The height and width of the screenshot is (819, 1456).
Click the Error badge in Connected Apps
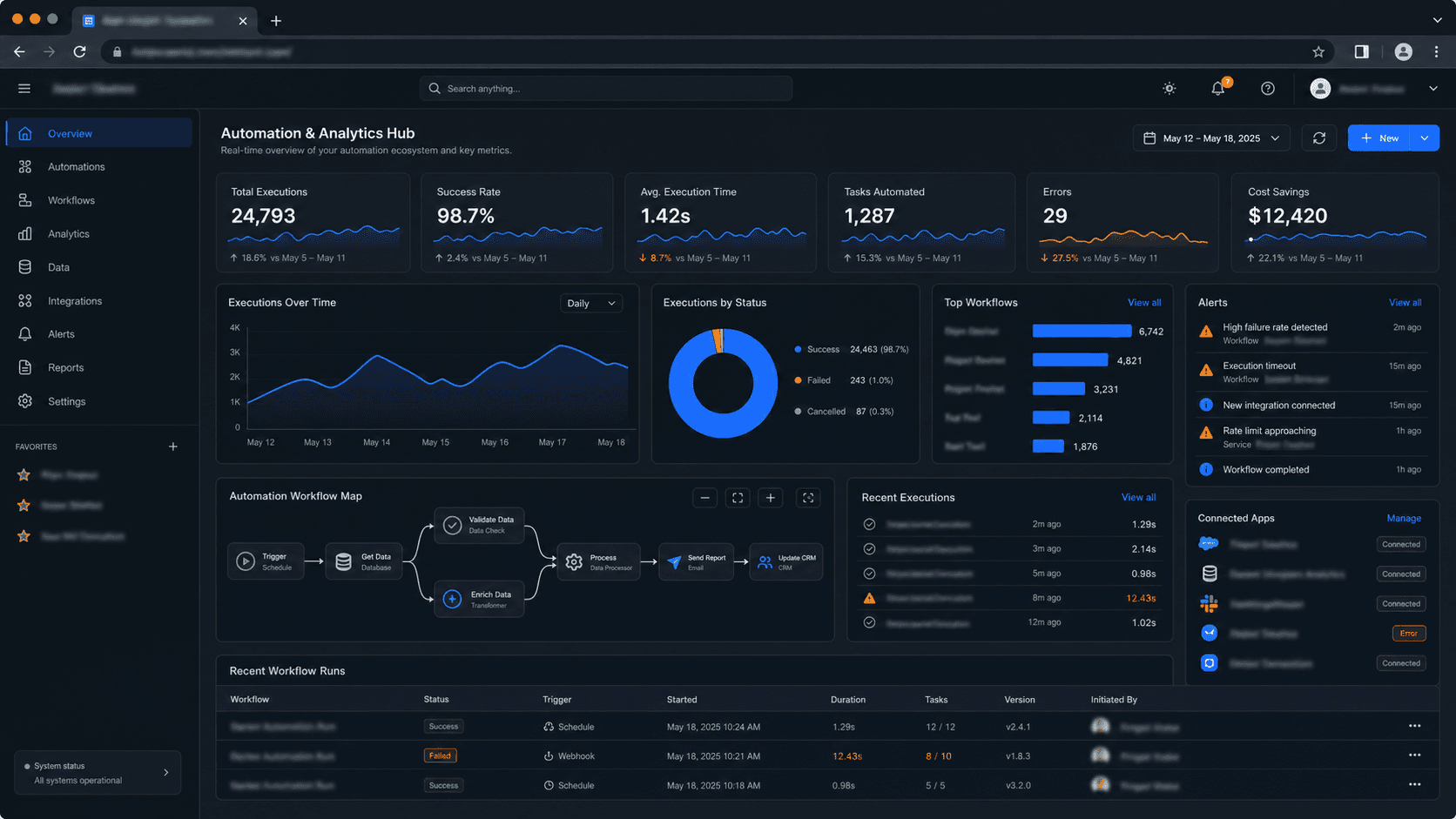pyautogui.click(x=1408, y=634)
